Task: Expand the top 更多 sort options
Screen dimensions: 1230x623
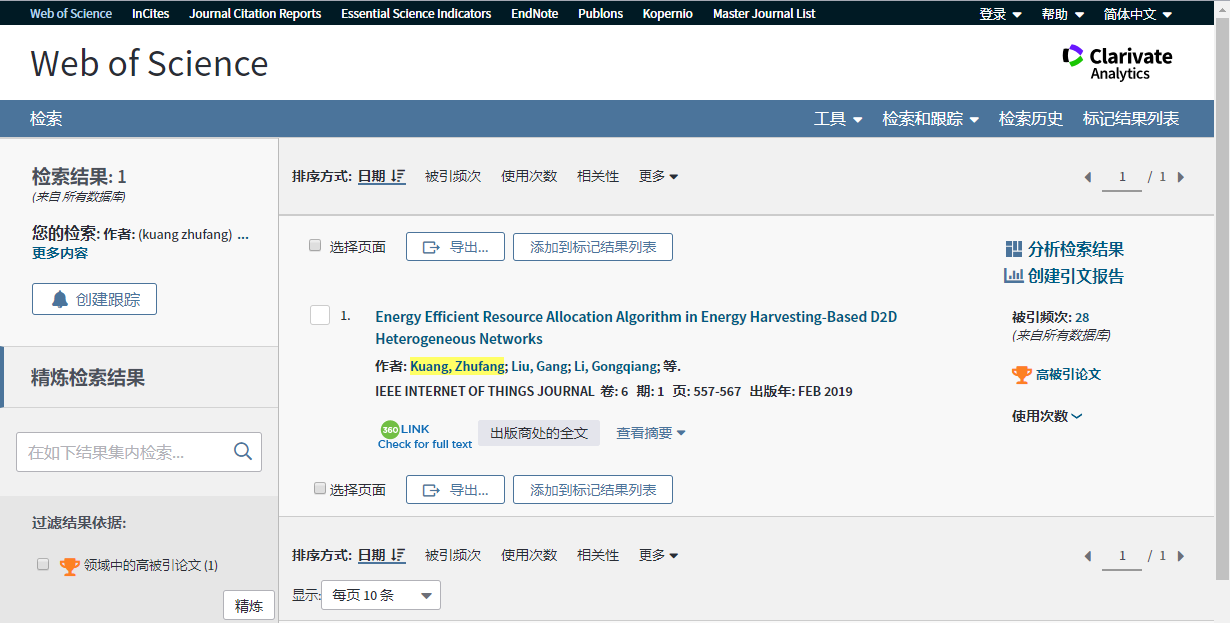Action: click(658, 176)
